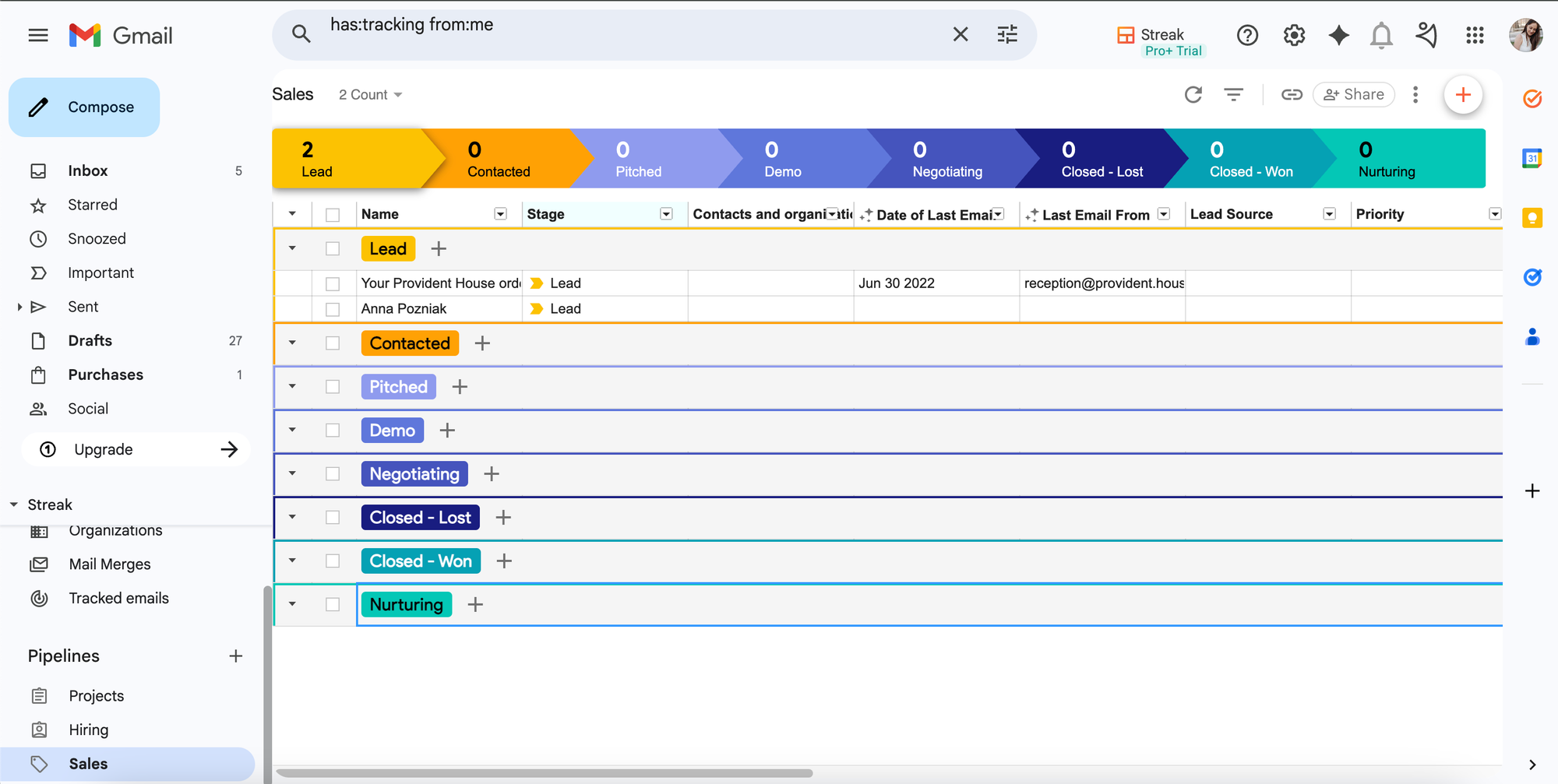This screenshot has width=1558, height=784.
Task: Click the search input showing has:tracking from:me
Action: (x=545, y=24)
